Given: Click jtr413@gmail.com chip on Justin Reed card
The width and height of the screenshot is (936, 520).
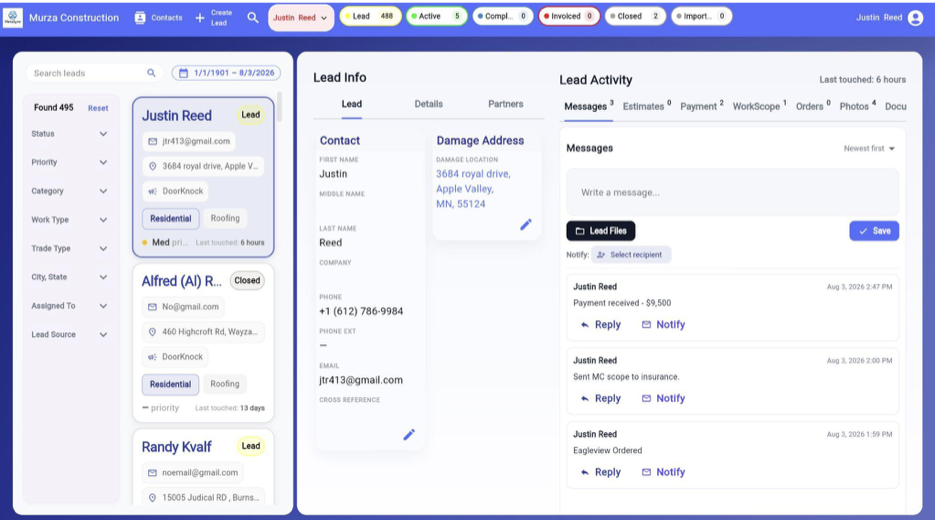Looking at the screenshot, I should (x=189, y=141).
